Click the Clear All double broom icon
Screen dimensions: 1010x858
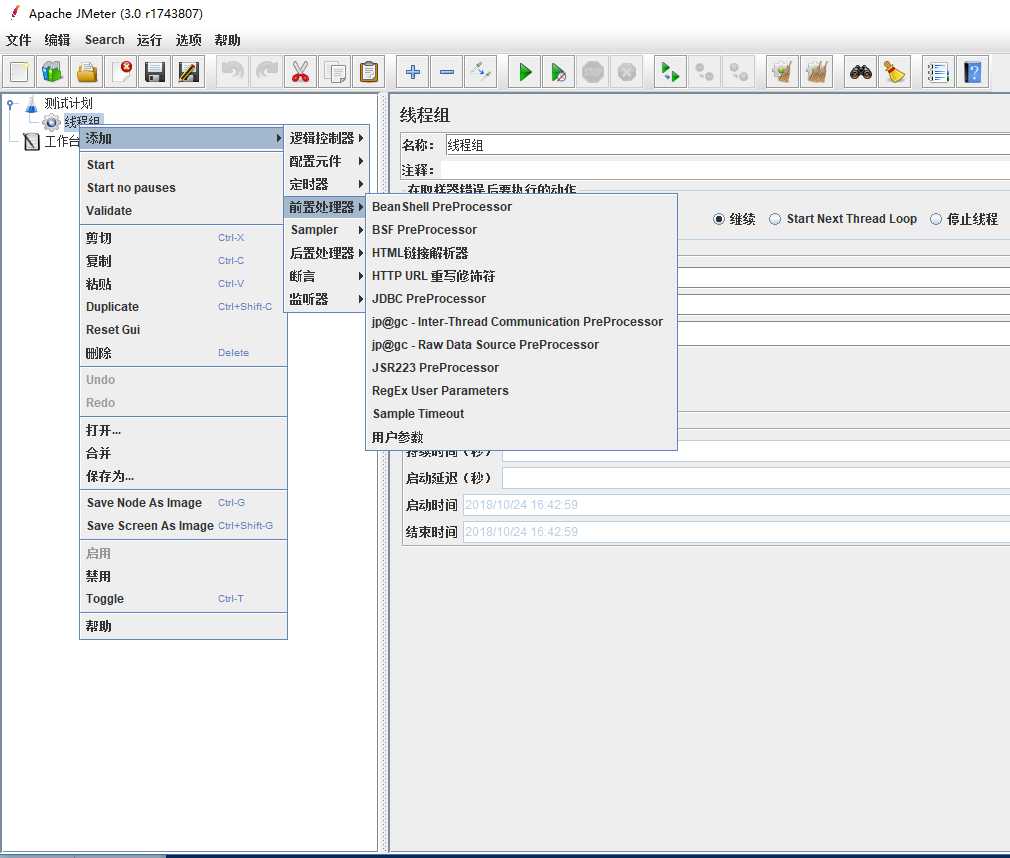tap(817, 72)
